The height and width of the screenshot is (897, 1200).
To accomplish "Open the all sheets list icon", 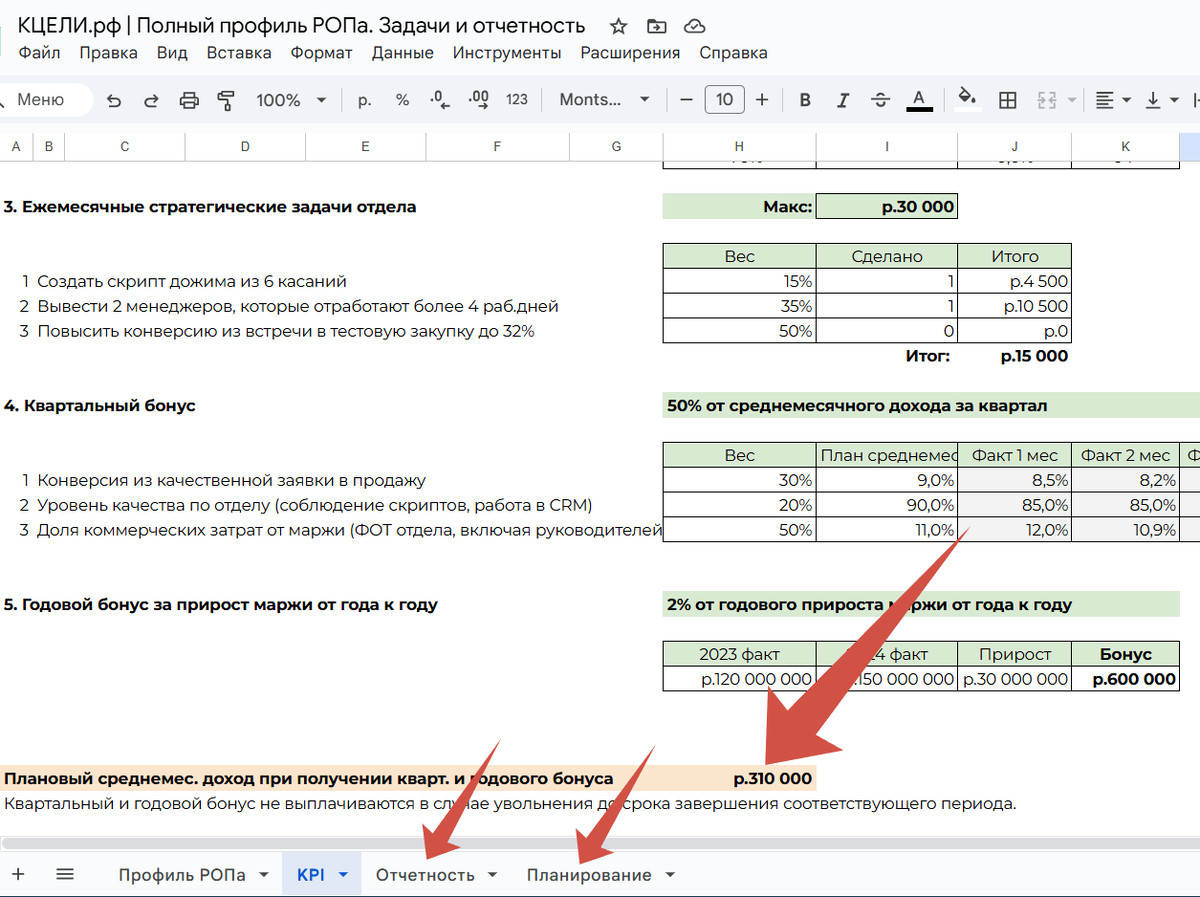I will 65,874.
